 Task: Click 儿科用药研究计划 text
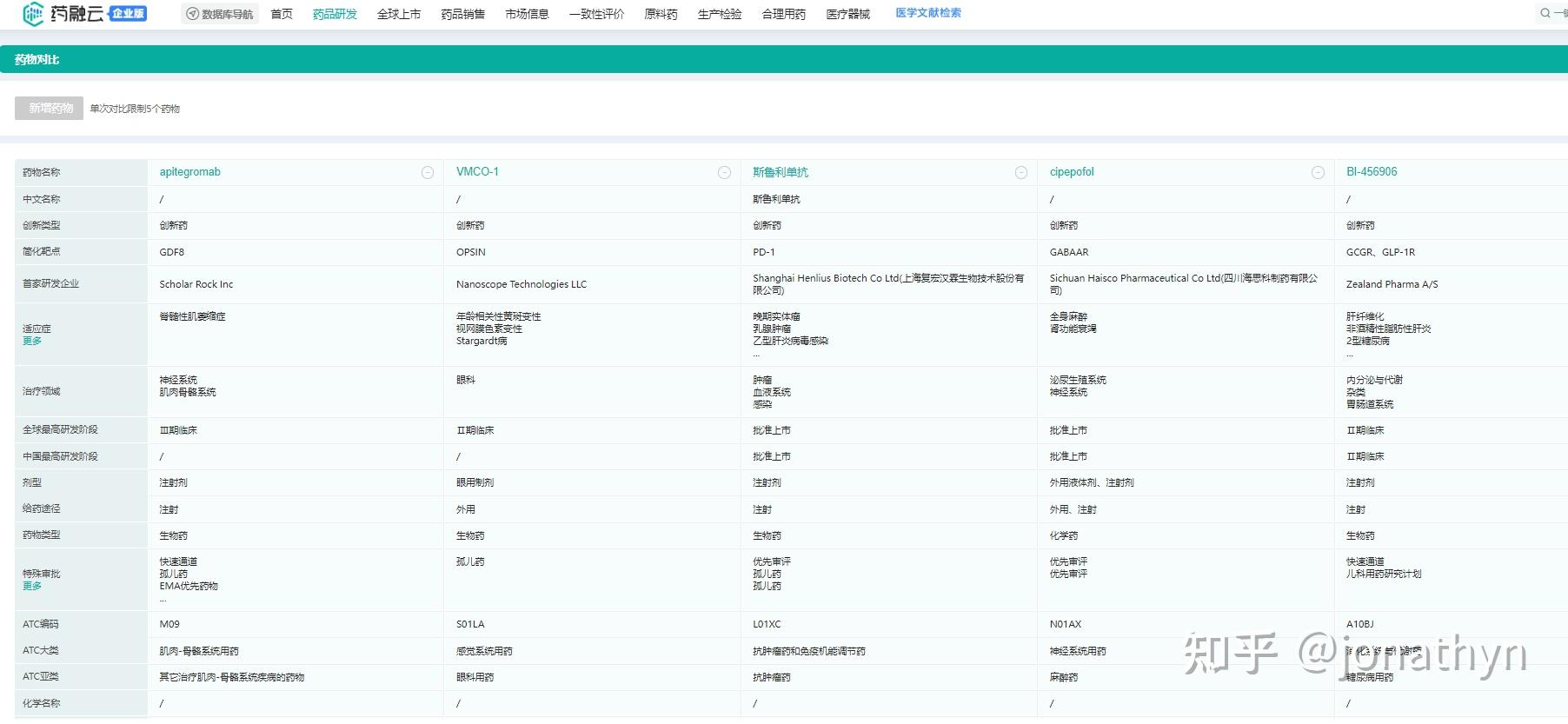[1384, 574]
